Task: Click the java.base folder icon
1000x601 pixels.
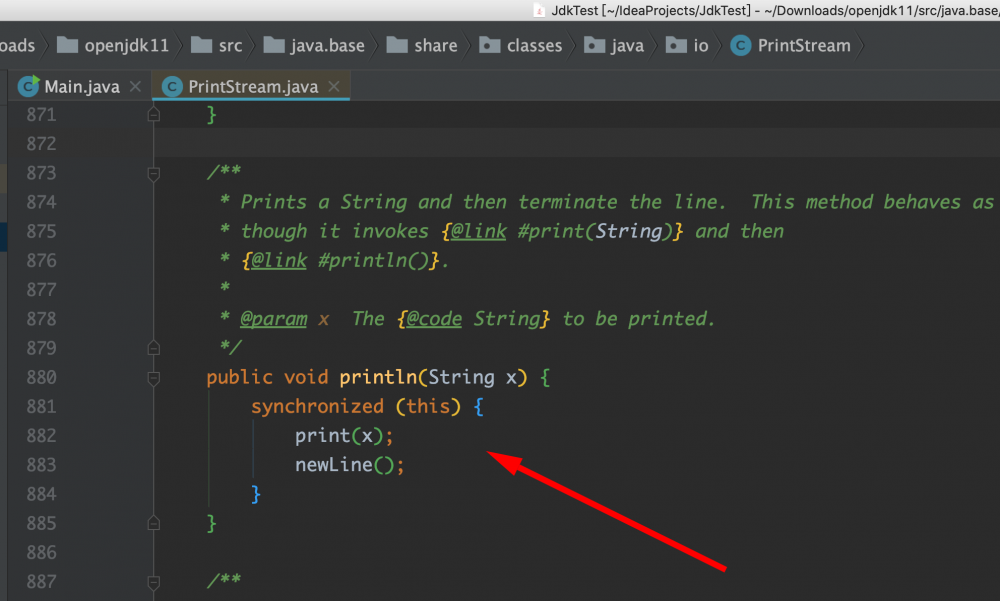Action: (x=274, y=45)
